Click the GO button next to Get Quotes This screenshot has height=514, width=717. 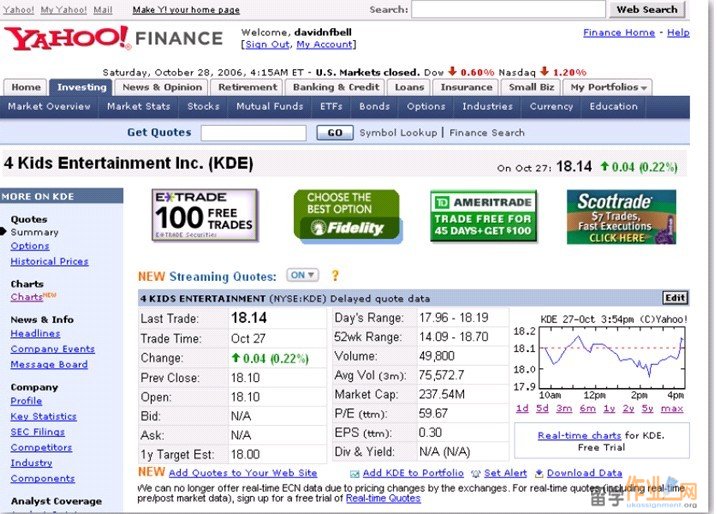point(335,133)
